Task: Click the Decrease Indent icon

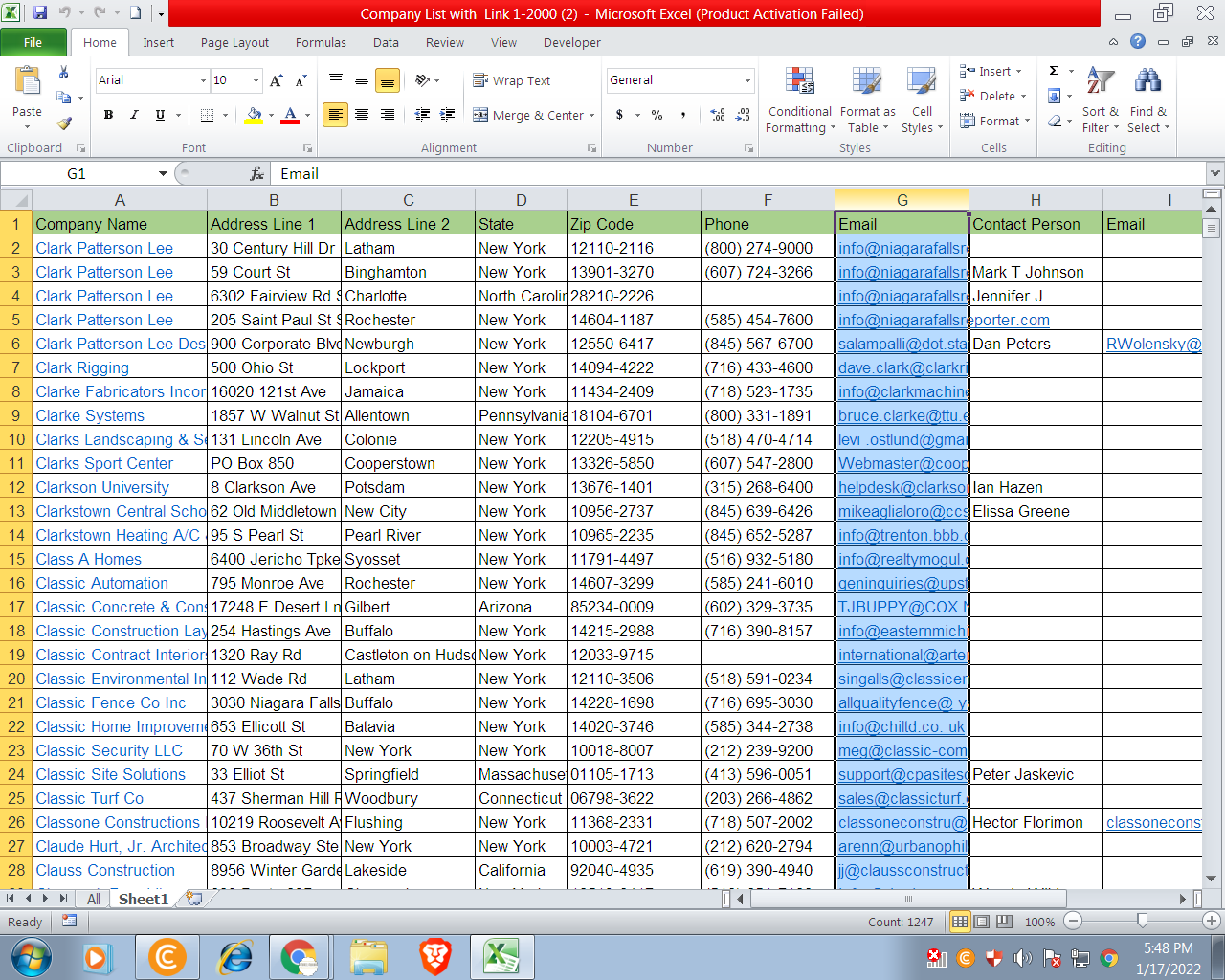Action: pos(422,115)
